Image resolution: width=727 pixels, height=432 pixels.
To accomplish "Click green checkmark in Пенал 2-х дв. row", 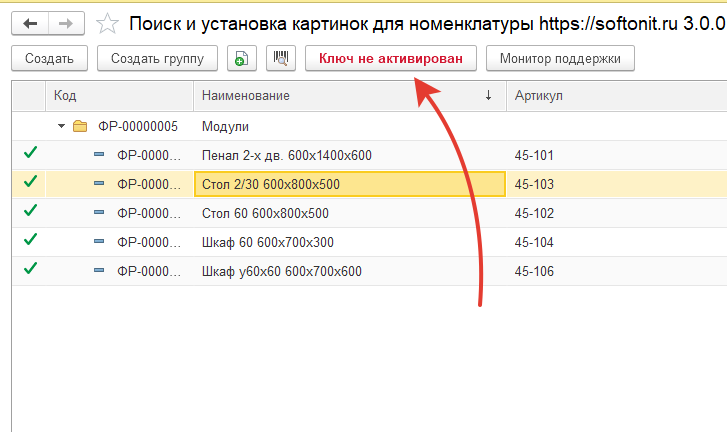I will click(x=30, y=152).
